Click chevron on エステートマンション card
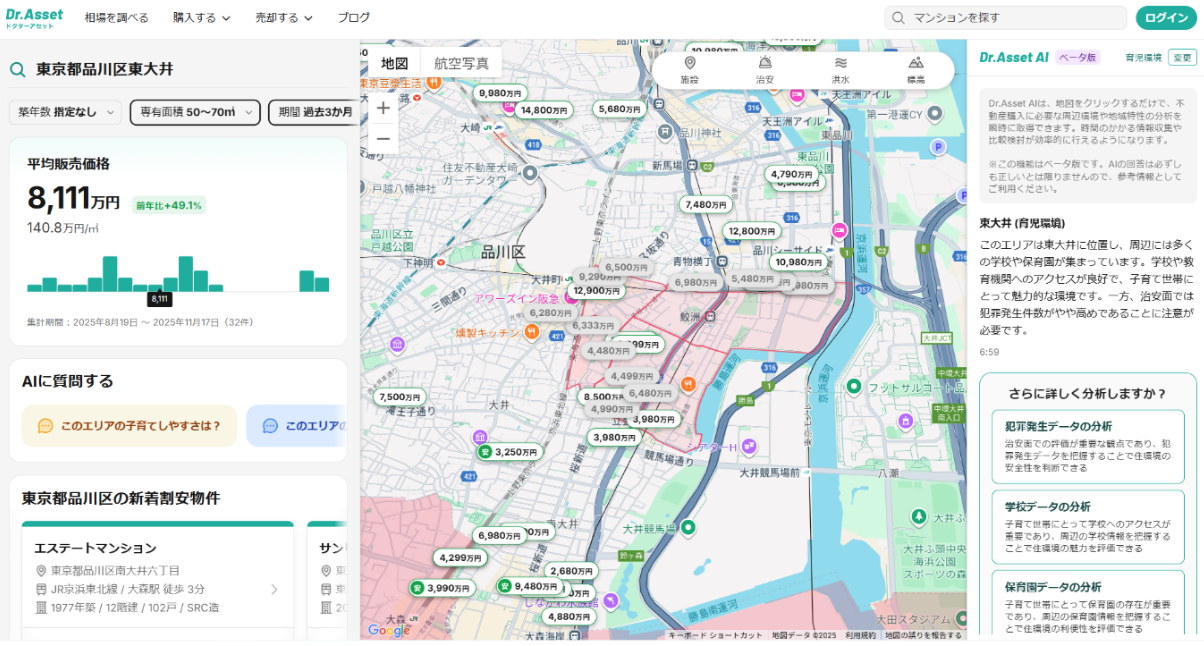Image resolution: width=1204 pixels, height=646 pixels. (274, 589)
